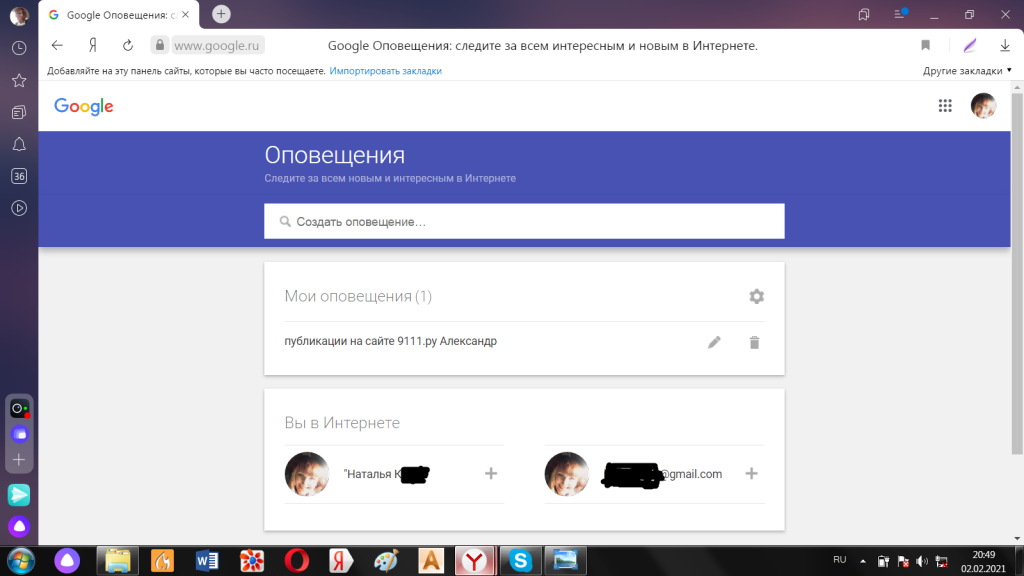Open favorites star in the sidebar
The width and height of the screenshot is (1024, 576).
(x=18, y=80)
